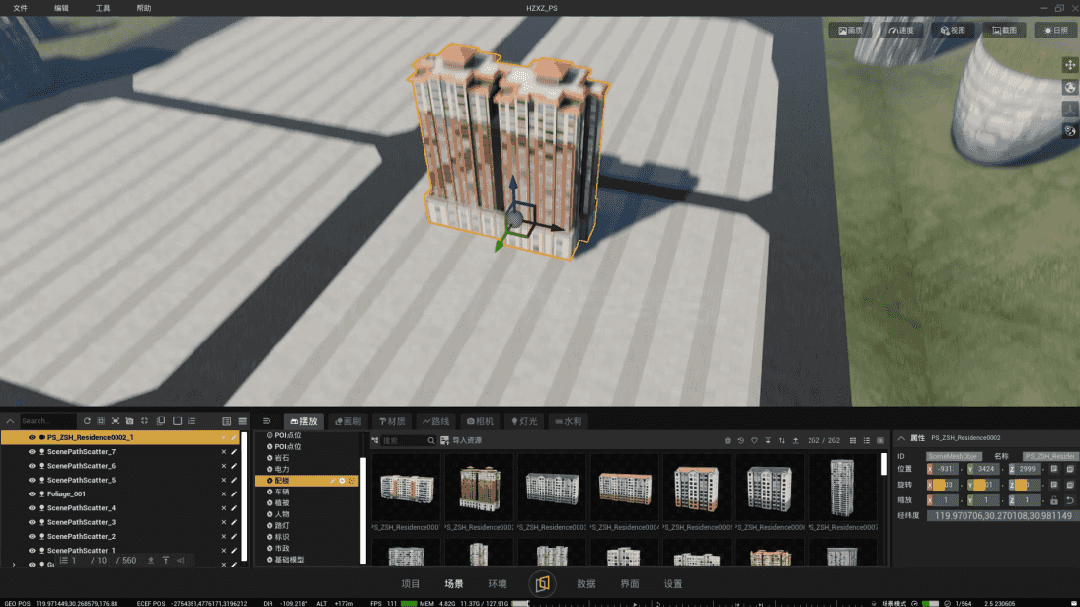Open the 路线 tab

click(x=436, y=421)
